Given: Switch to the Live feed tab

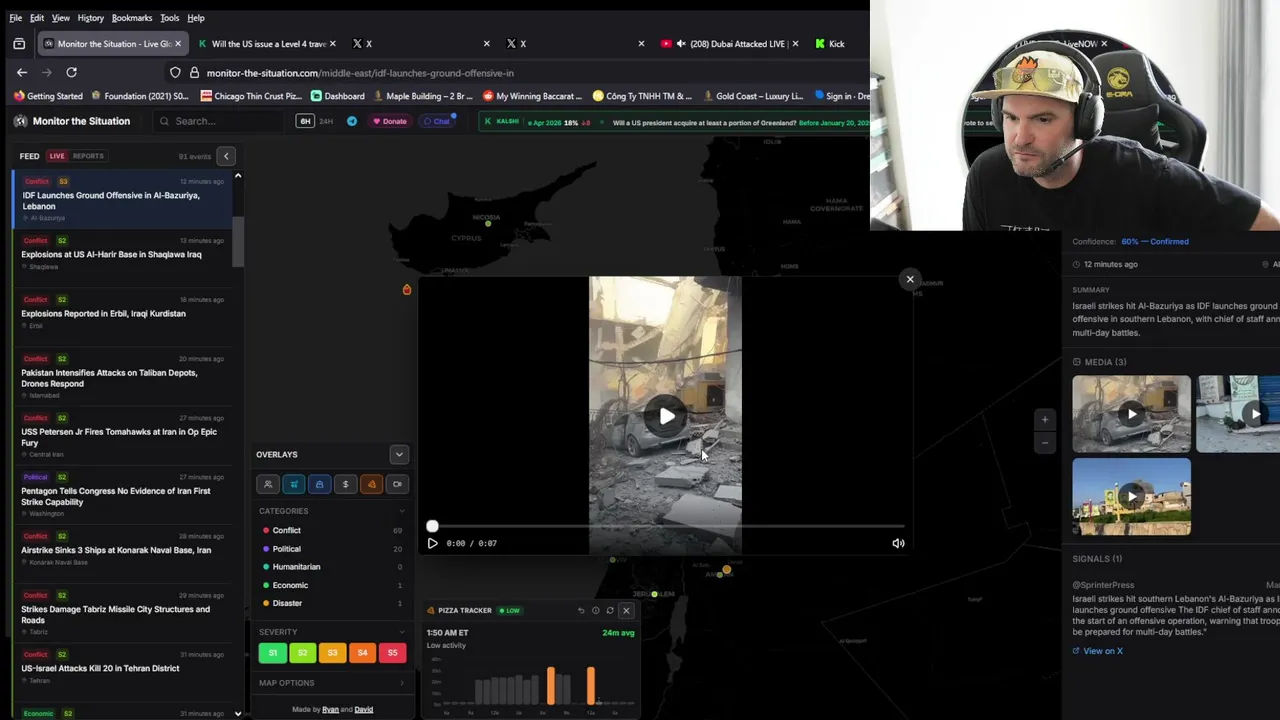Looking at the screenshot, I should pos(57,156).
